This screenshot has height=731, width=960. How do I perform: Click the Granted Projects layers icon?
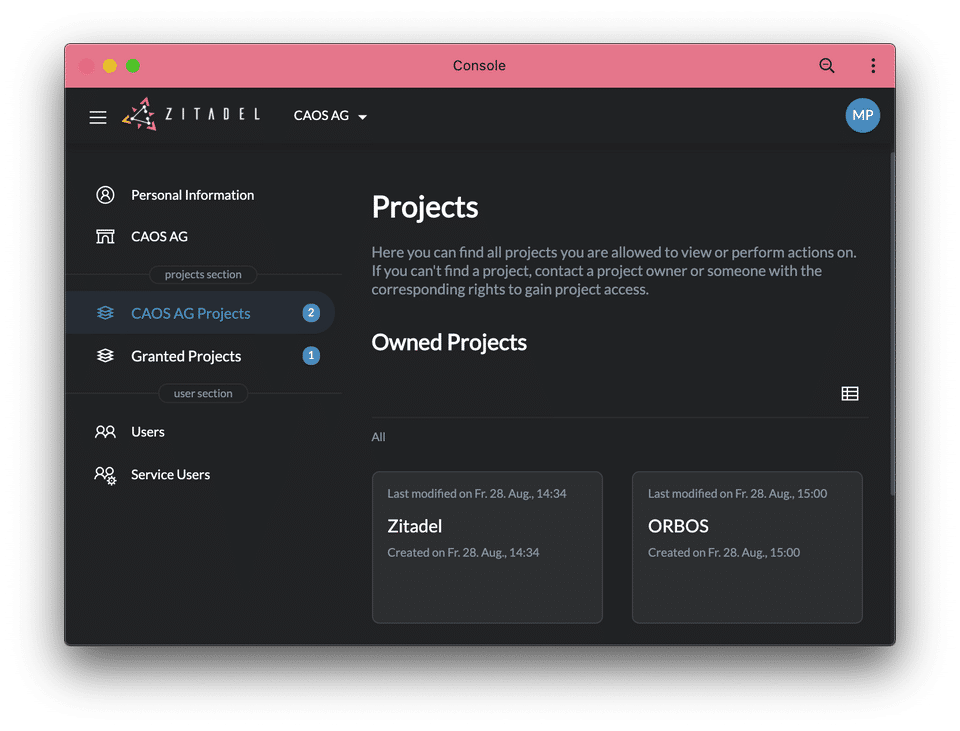(105, 356)
